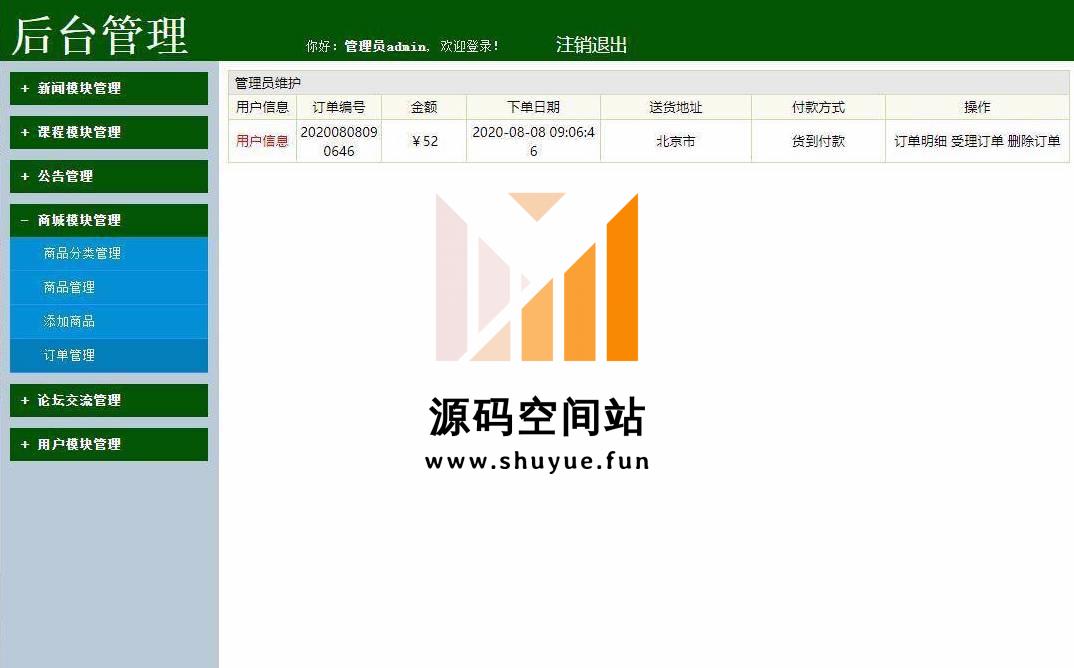Click the 订单编号 column header
This screenshot has width=1074, height=668.
[339, 107]
